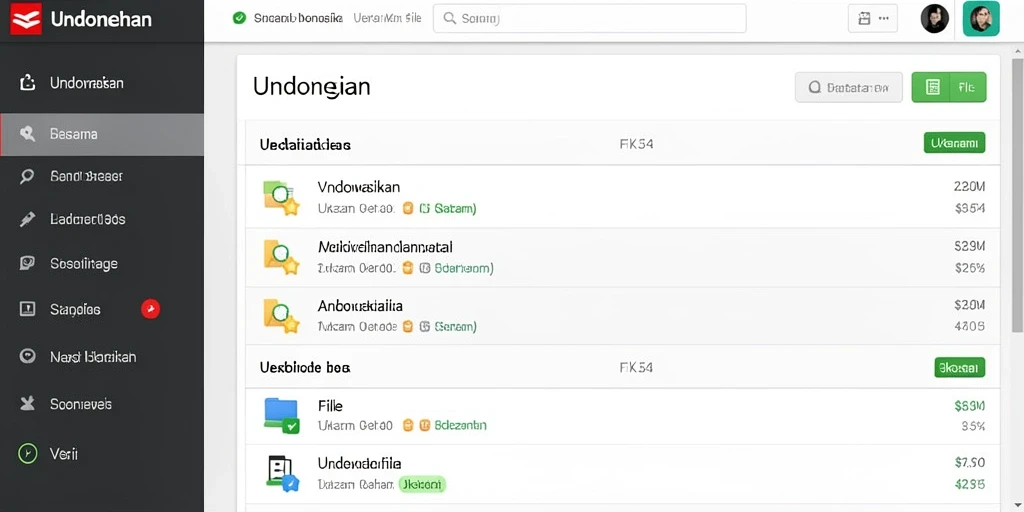Image resolution: width=1024 pixels, height=512 pixels.
Task: Click the Fille row name
Action: click(x=330, y=406)
